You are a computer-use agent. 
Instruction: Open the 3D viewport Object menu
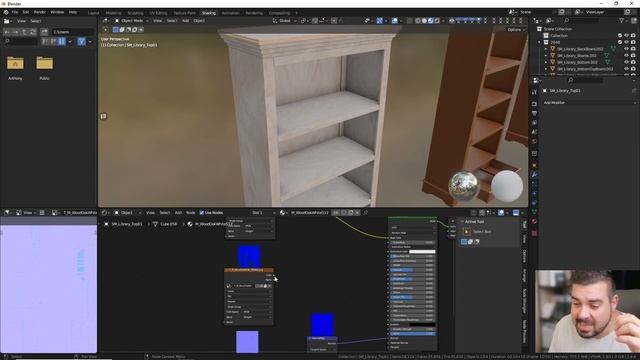[x=199, y=20]
